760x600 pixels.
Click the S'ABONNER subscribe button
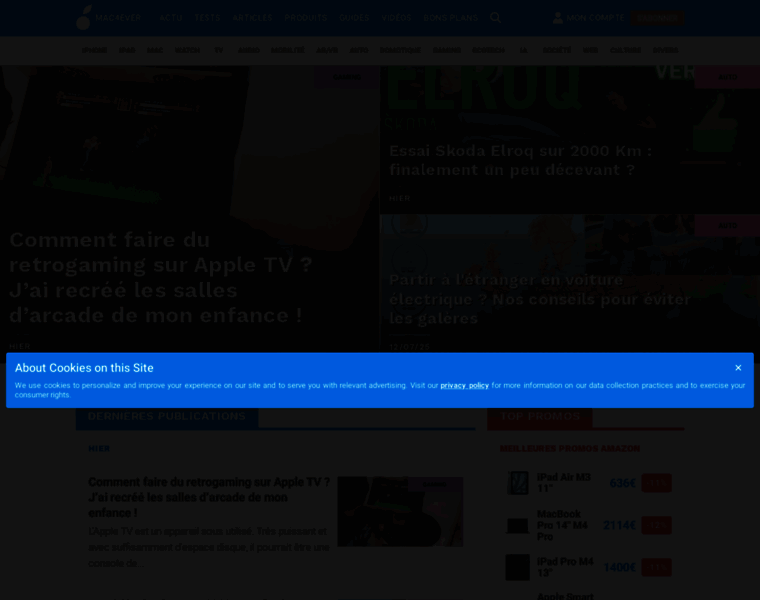(x=657, y=18)
